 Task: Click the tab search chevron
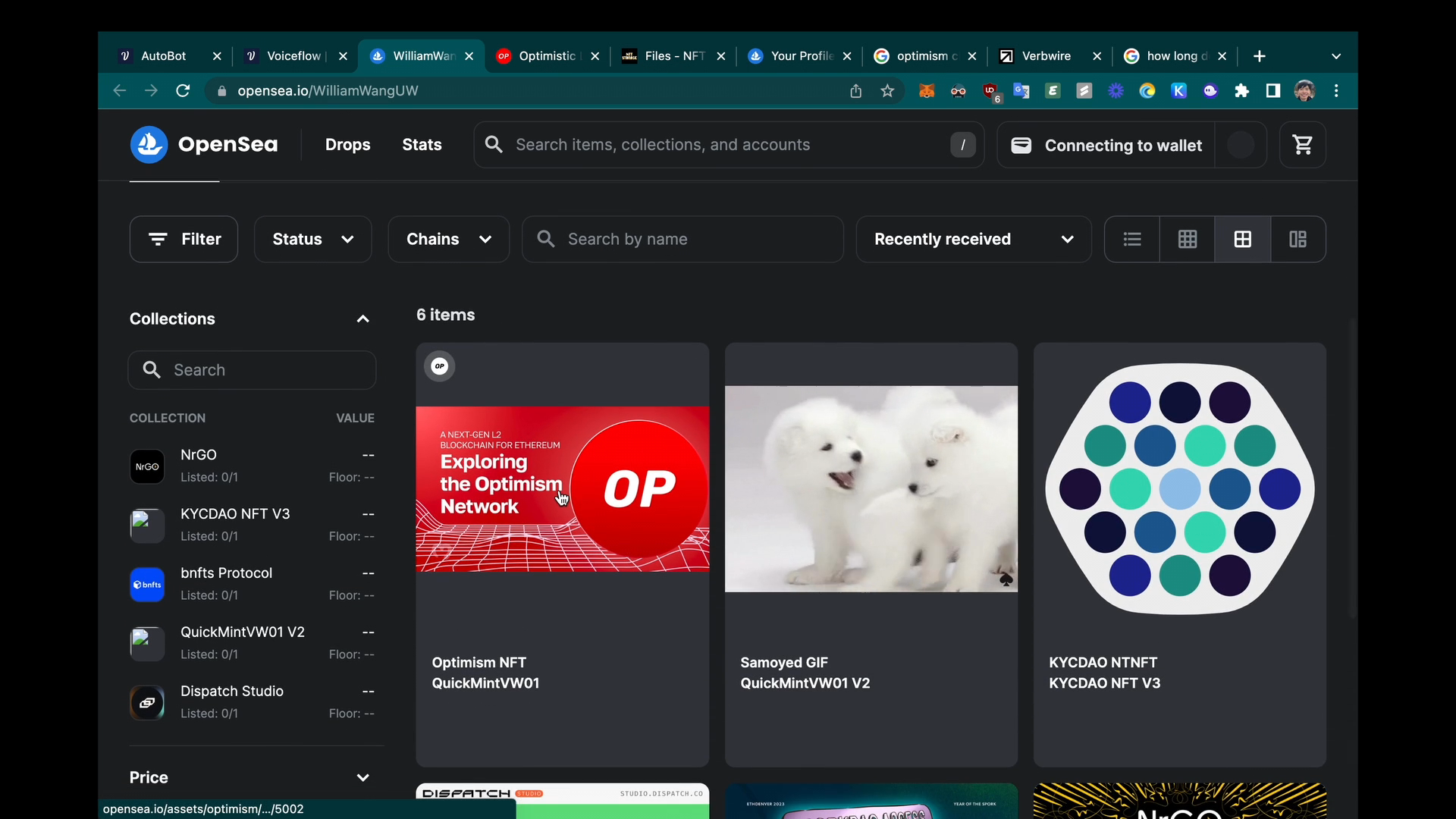pos(1336,56)
